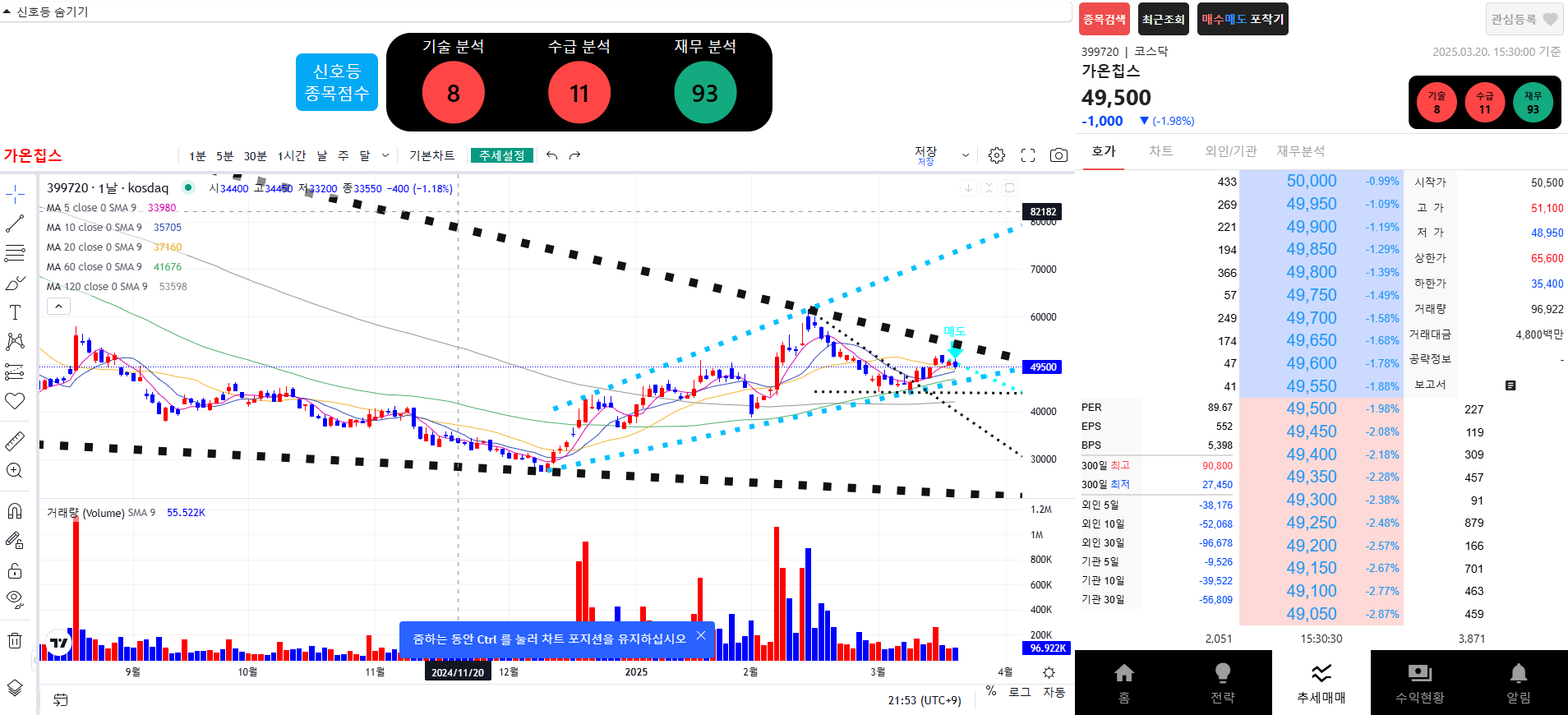Toggle lock all drawing tools
Screen dimensions: 1568x715
click(x=15, y=570)
